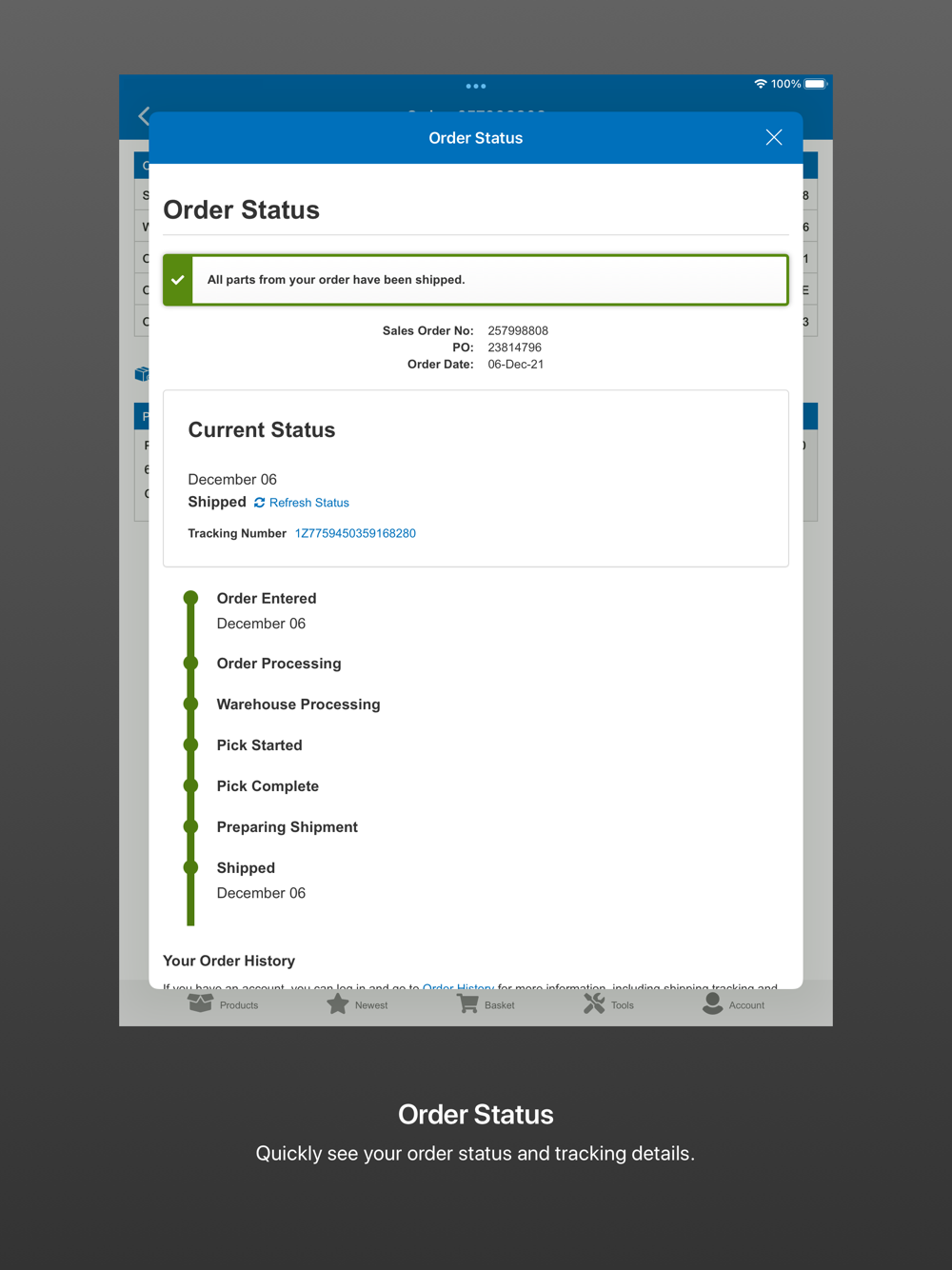Image resolution: width=952 pixels, height=1270 pixels.
Task: Open the Products tab
Action: [224, 1004]
